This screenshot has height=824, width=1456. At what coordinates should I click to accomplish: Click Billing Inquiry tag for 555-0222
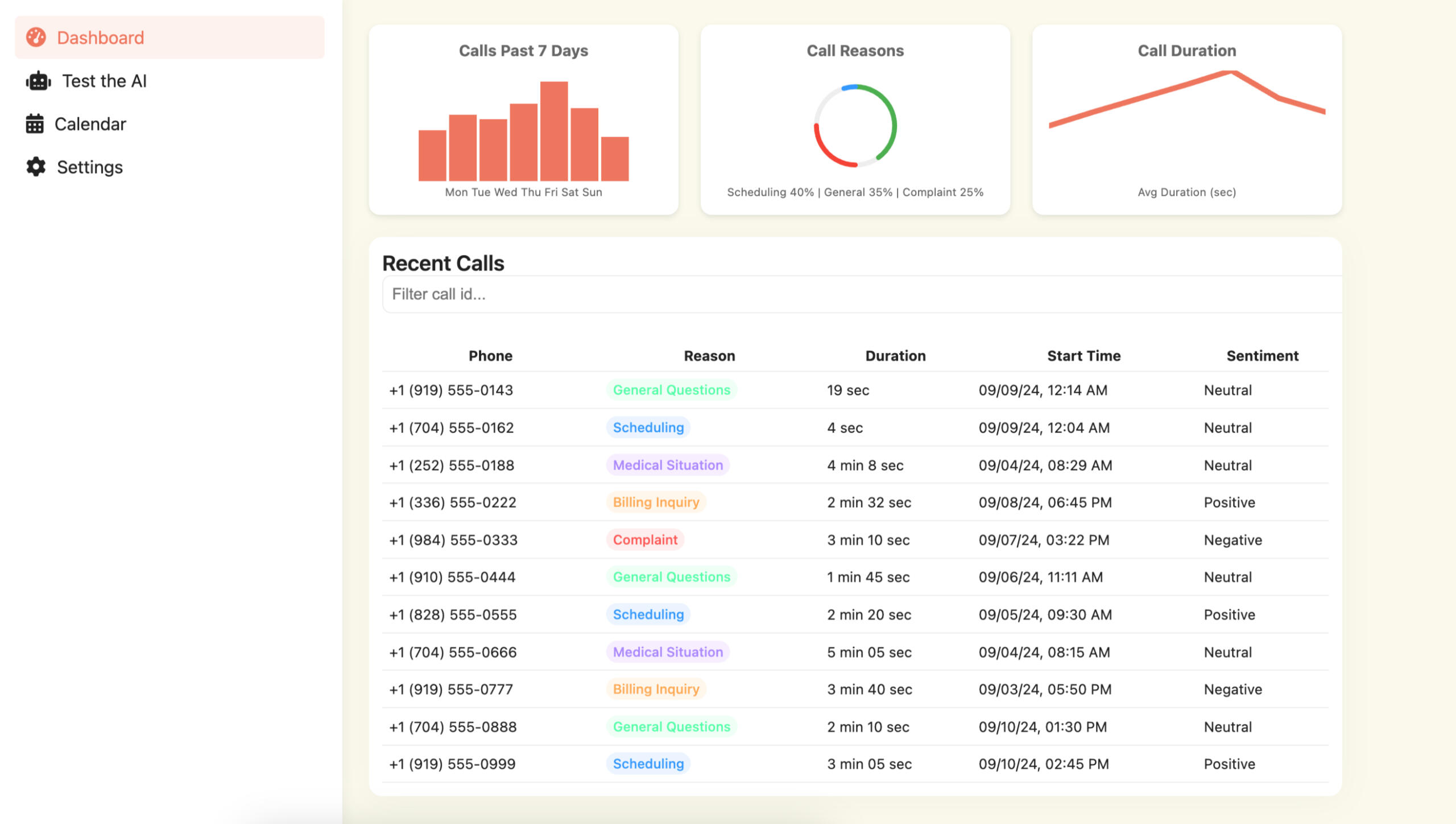656,502
